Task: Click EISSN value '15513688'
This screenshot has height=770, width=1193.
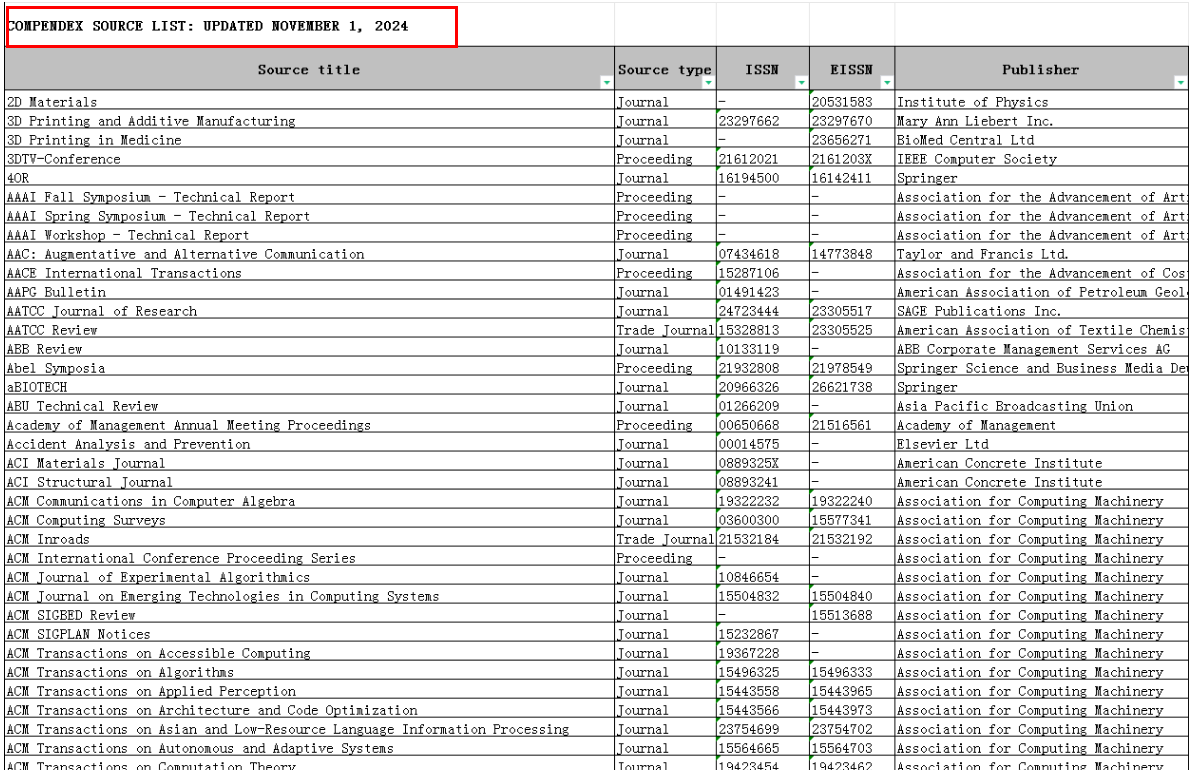Action: pos(853,615)
